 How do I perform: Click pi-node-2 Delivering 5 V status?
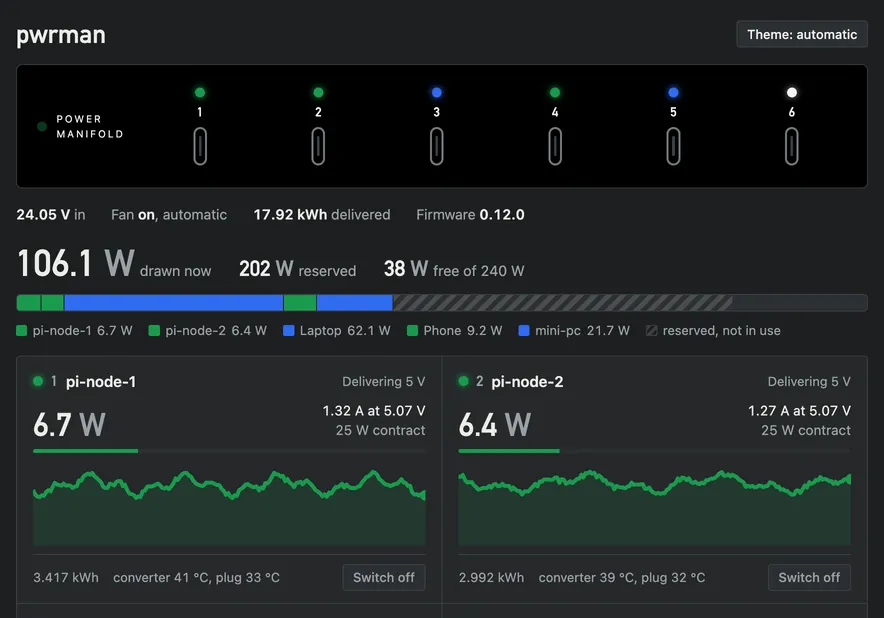[810, 382]
